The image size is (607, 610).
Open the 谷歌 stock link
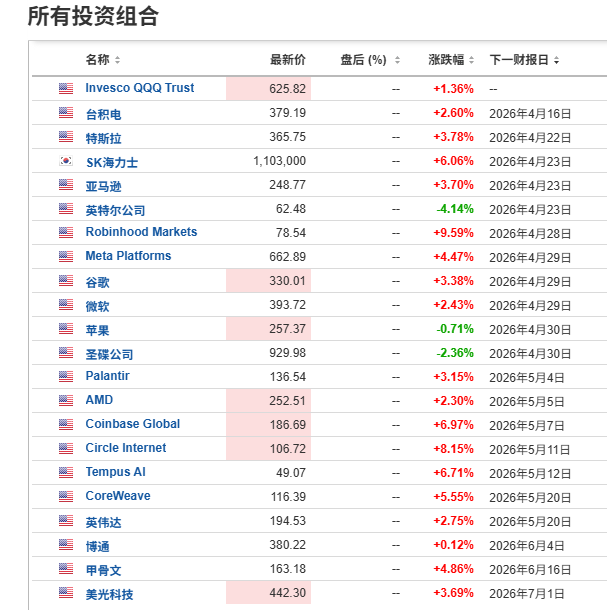click(98, 282)
